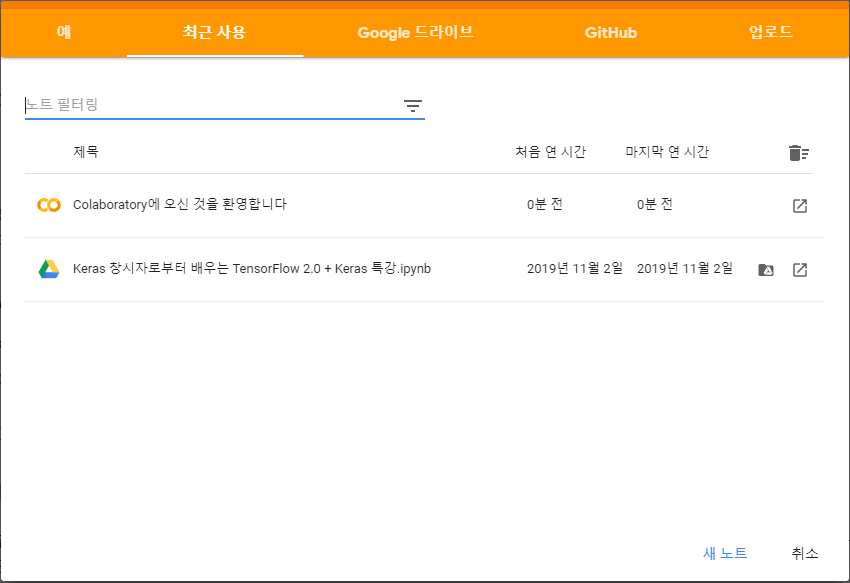Click first-opened date 2019년 11월 2일 of Keras row

[x=575, y=268]
